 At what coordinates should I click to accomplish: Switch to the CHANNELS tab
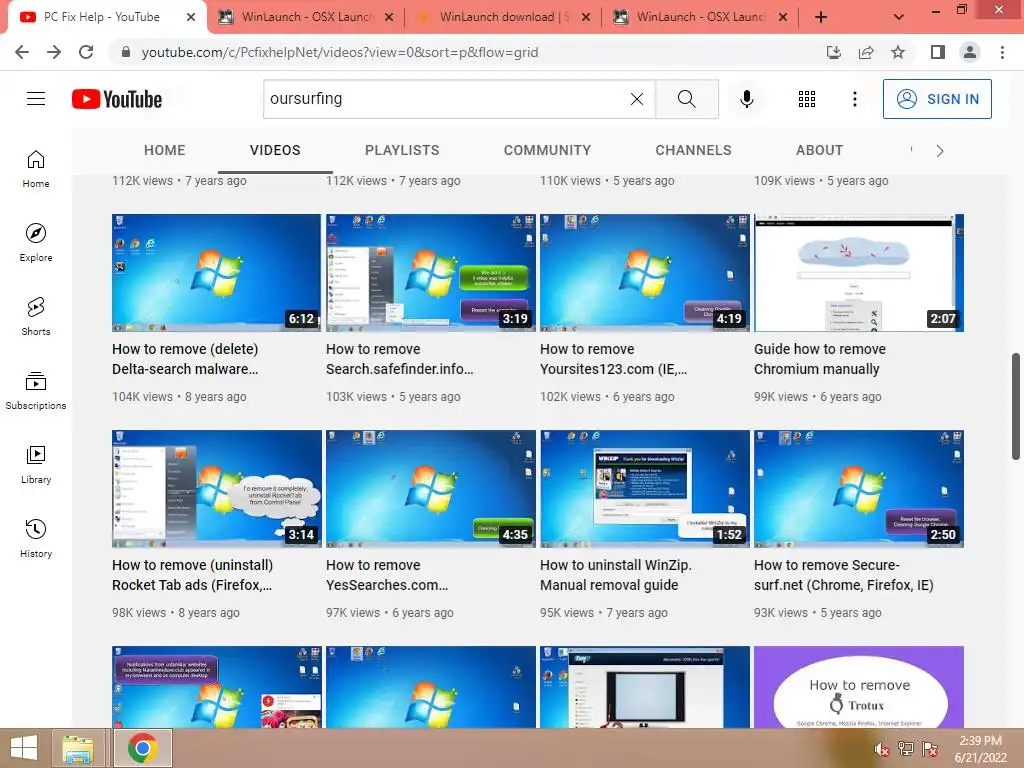(694, 150)
